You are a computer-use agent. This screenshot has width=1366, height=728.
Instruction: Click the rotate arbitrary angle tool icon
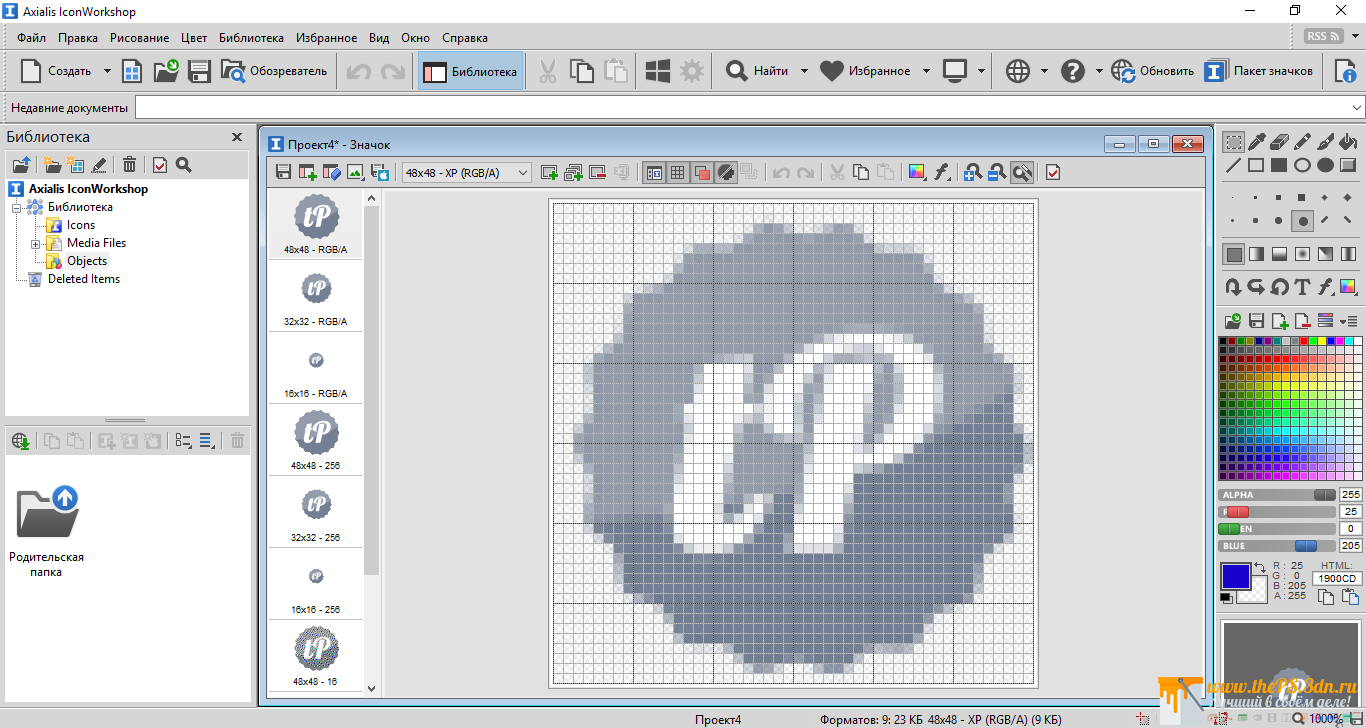click(1280, 287)
